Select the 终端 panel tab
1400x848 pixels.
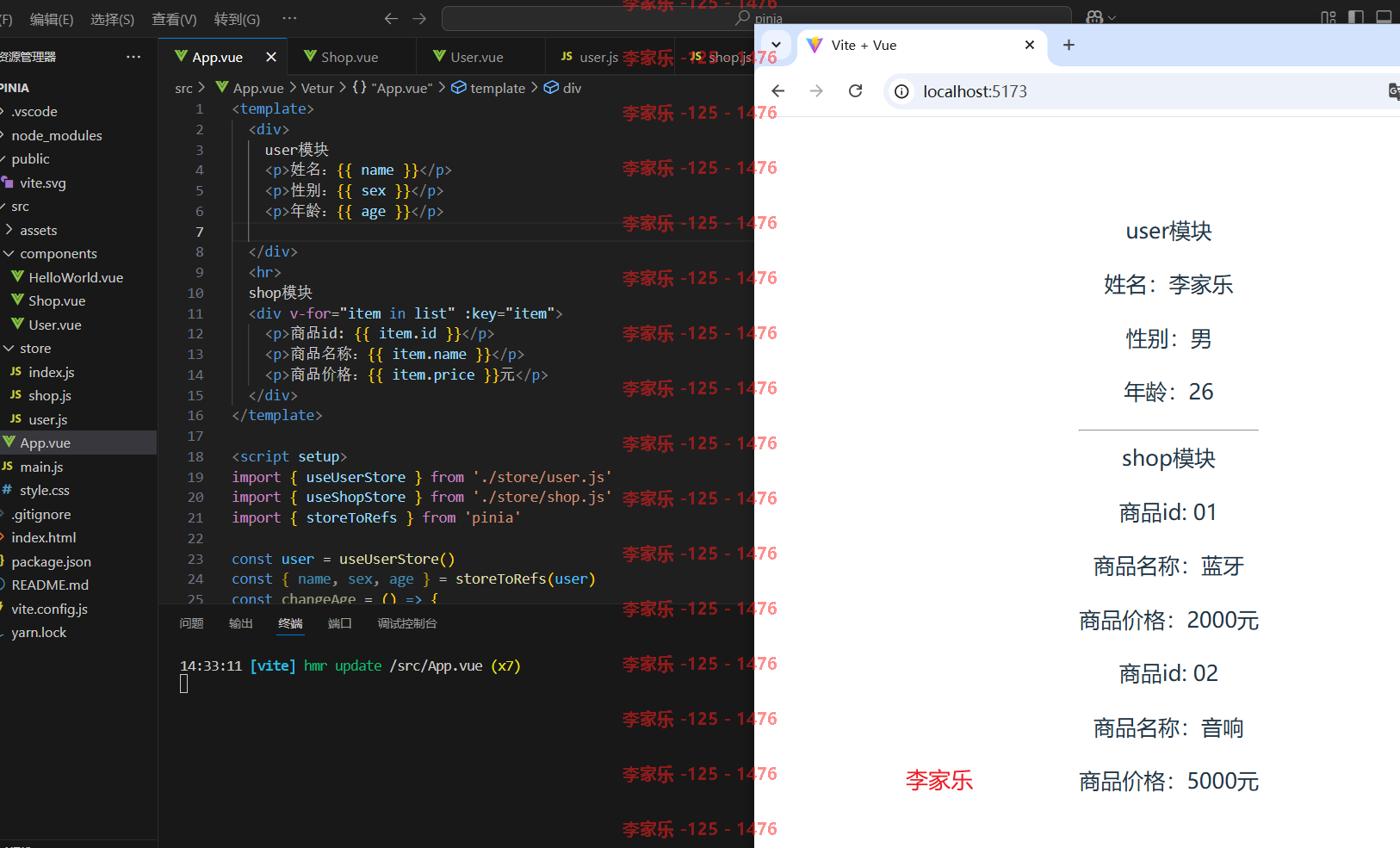[x=290, y=623]
